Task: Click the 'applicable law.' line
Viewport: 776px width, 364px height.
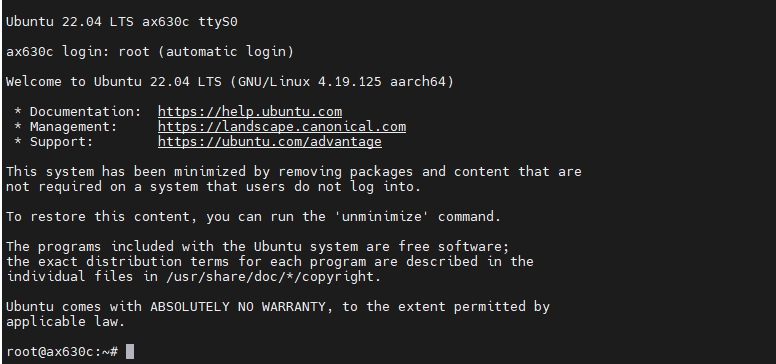Action: pos(65,321)
